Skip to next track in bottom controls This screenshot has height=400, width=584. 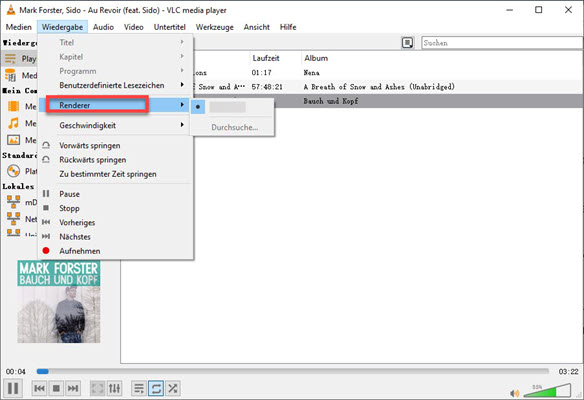tap(73, 388)
